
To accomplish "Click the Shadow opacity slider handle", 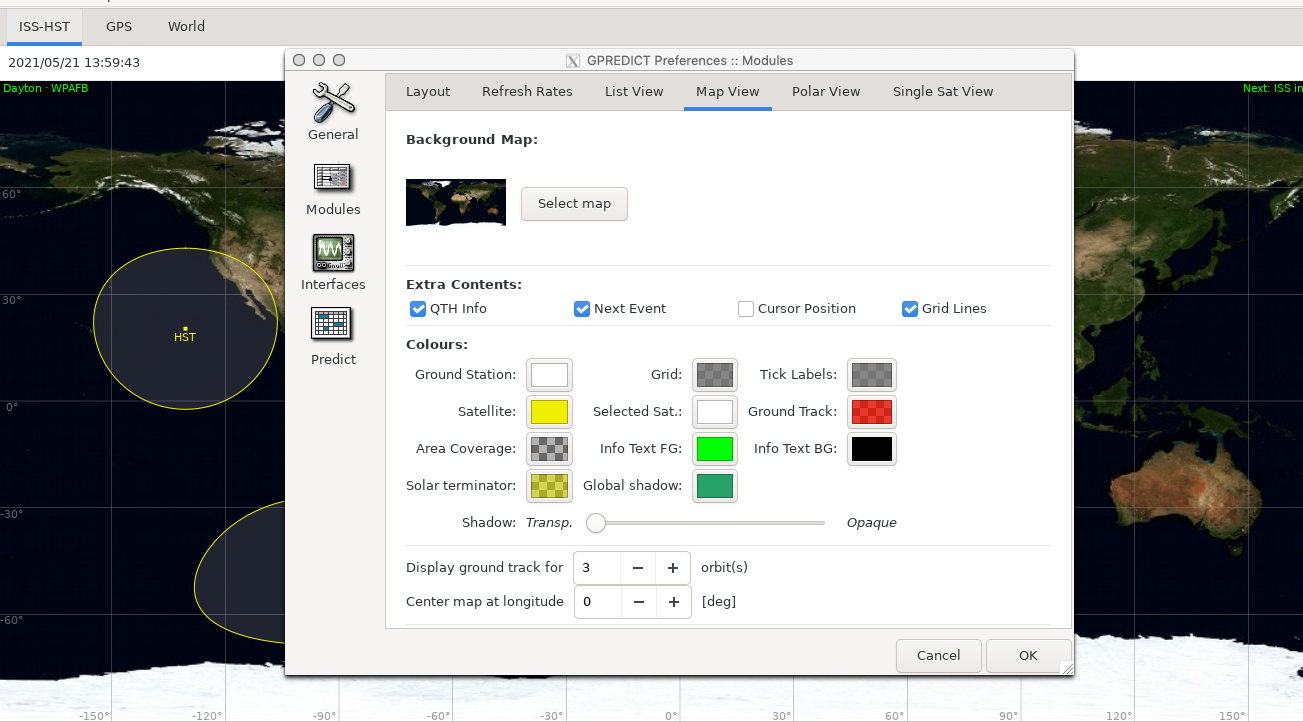I will [596, 523].
